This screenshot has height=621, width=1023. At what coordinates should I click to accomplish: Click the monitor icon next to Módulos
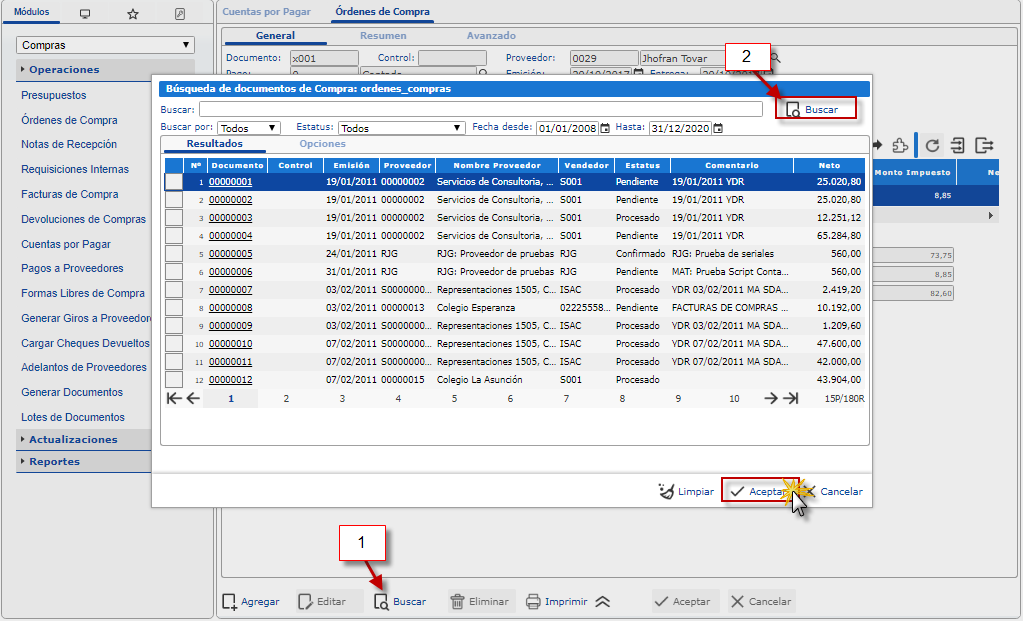pyautogui.click(x=84, y=14)
